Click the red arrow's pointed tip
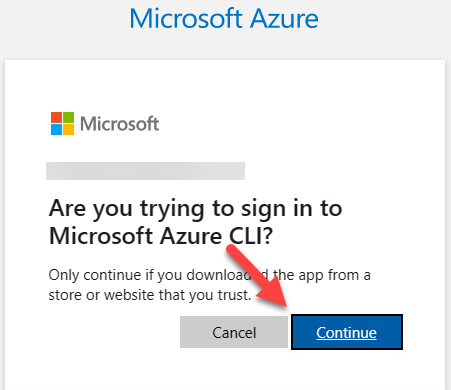 click(285, 305)
